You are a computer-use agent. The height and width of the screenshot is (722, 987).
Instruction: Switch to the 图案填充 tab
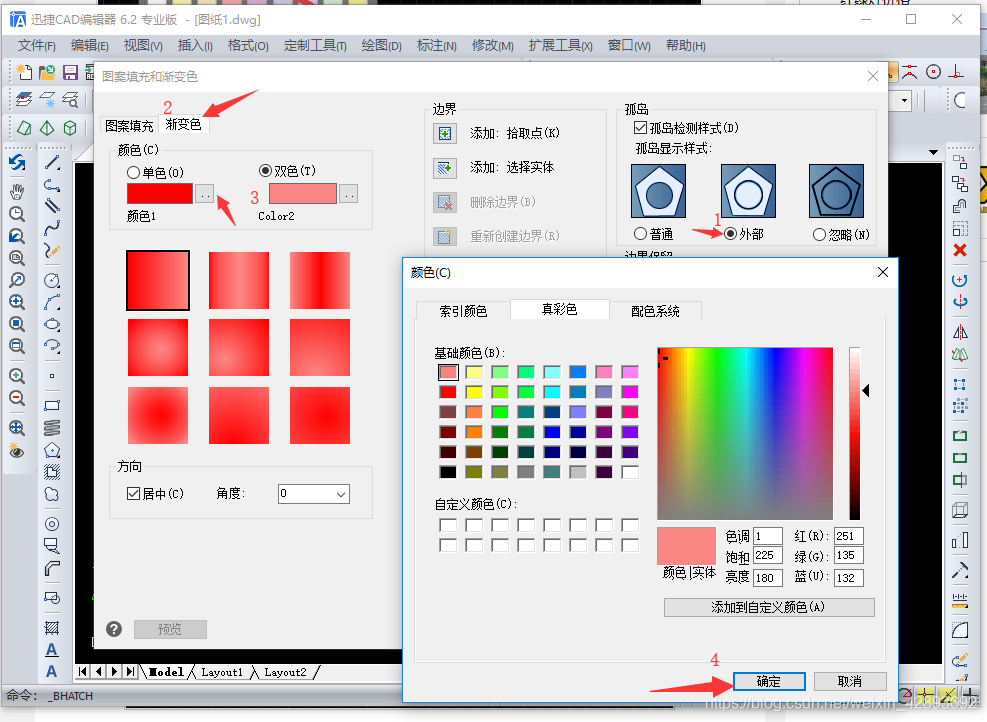[x=129, y=126]
